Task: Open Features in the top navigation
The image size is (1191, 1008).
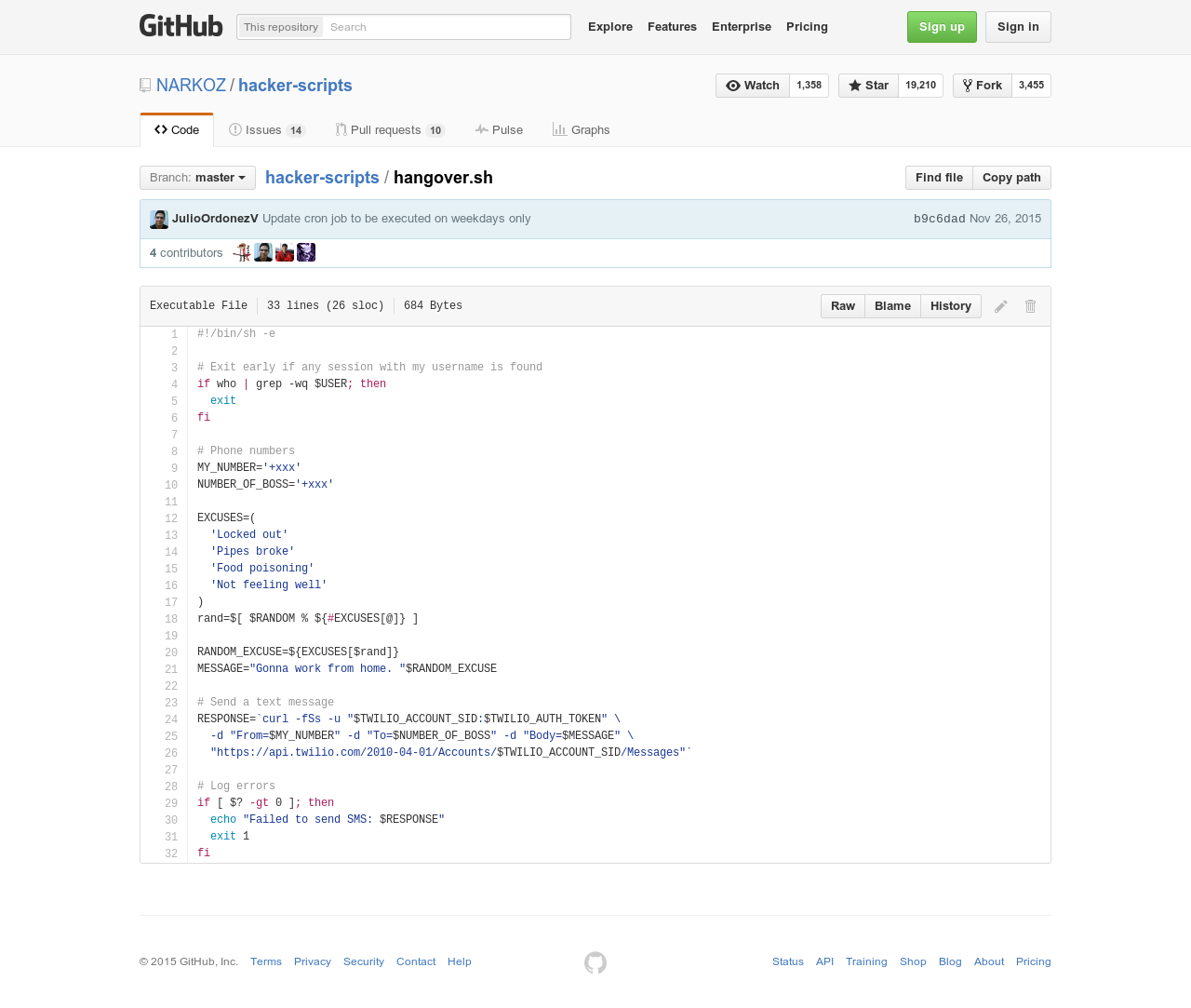Action: [672, 27]
